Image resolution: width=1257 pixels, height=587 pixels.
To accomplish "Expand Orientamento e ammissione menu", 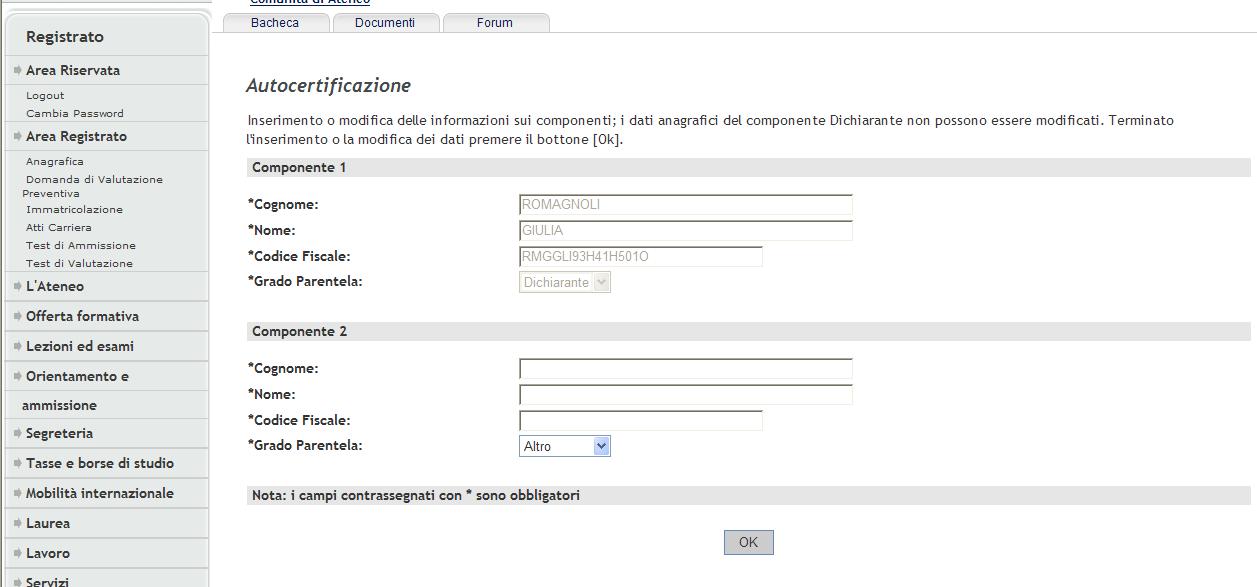I will click(x=75, y=391).
